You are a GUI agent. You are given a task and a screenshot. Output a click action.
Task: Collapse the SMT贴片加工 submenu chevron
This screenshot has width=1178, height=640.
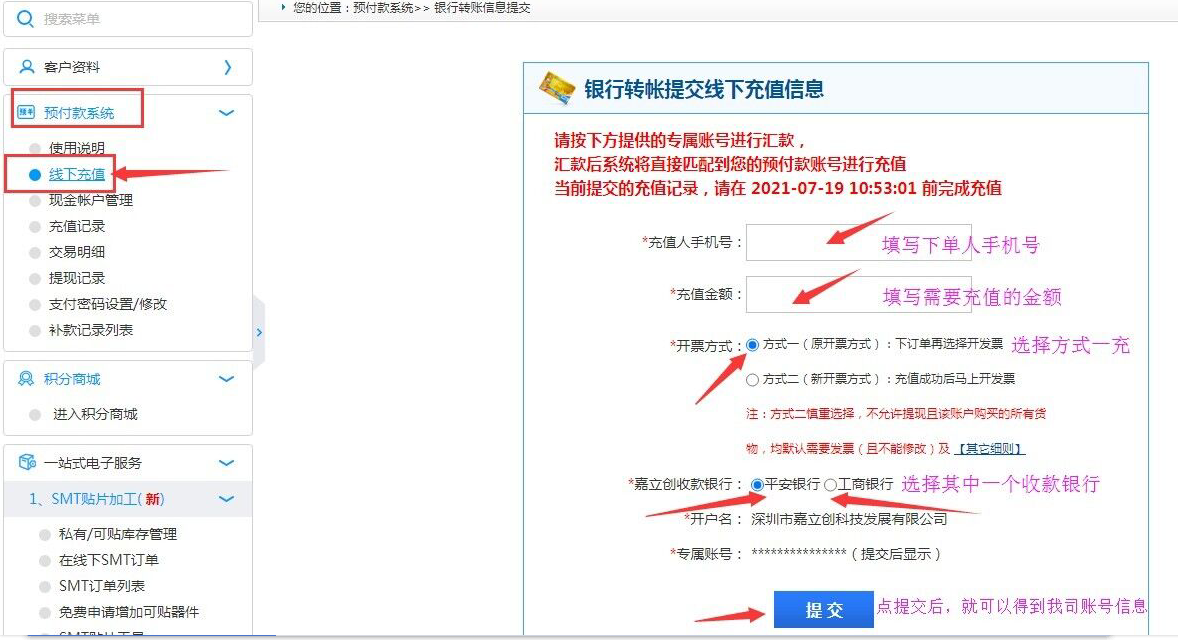[227, 499]
